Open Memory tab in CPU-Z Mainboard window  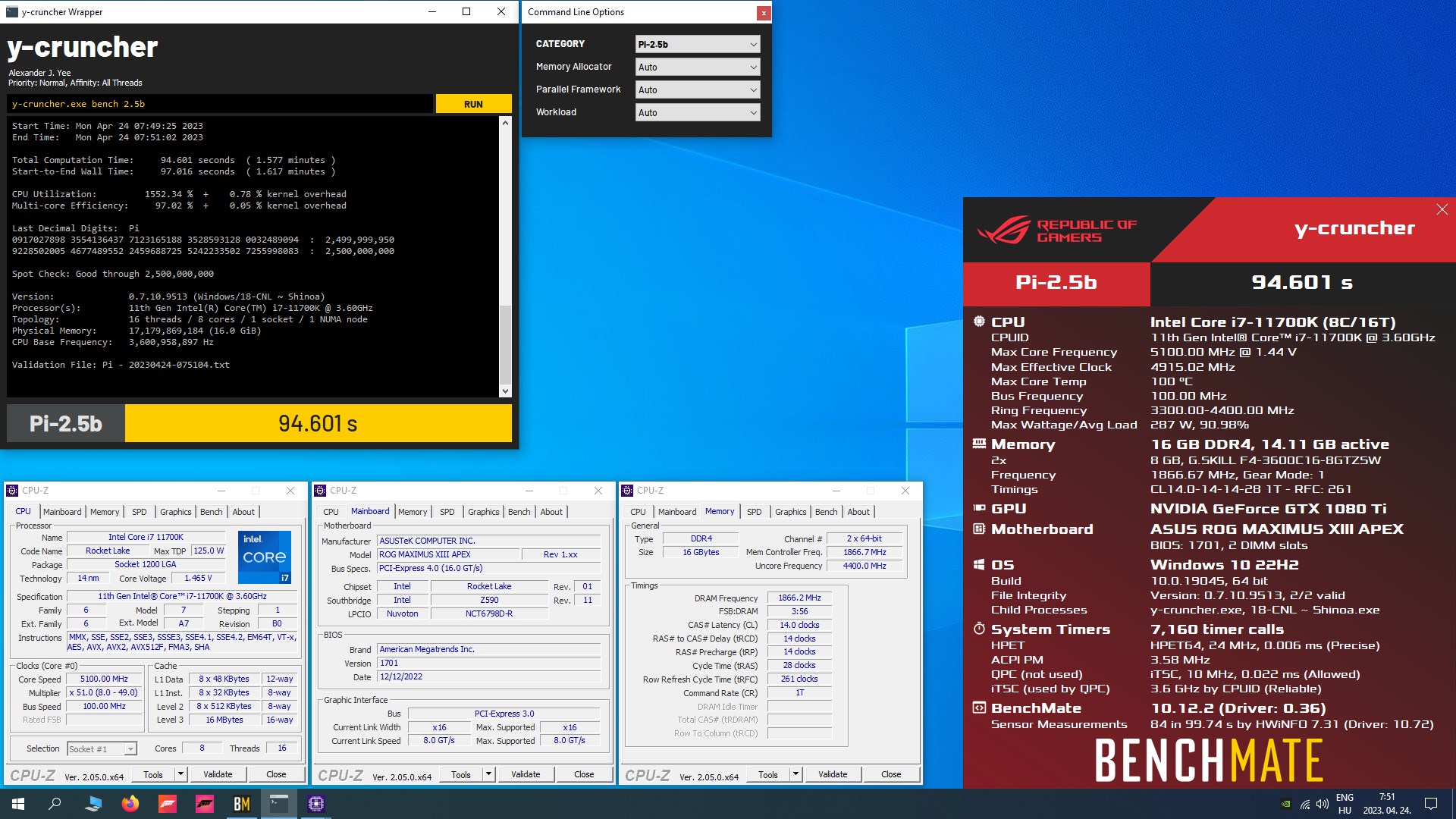[413, 512]
